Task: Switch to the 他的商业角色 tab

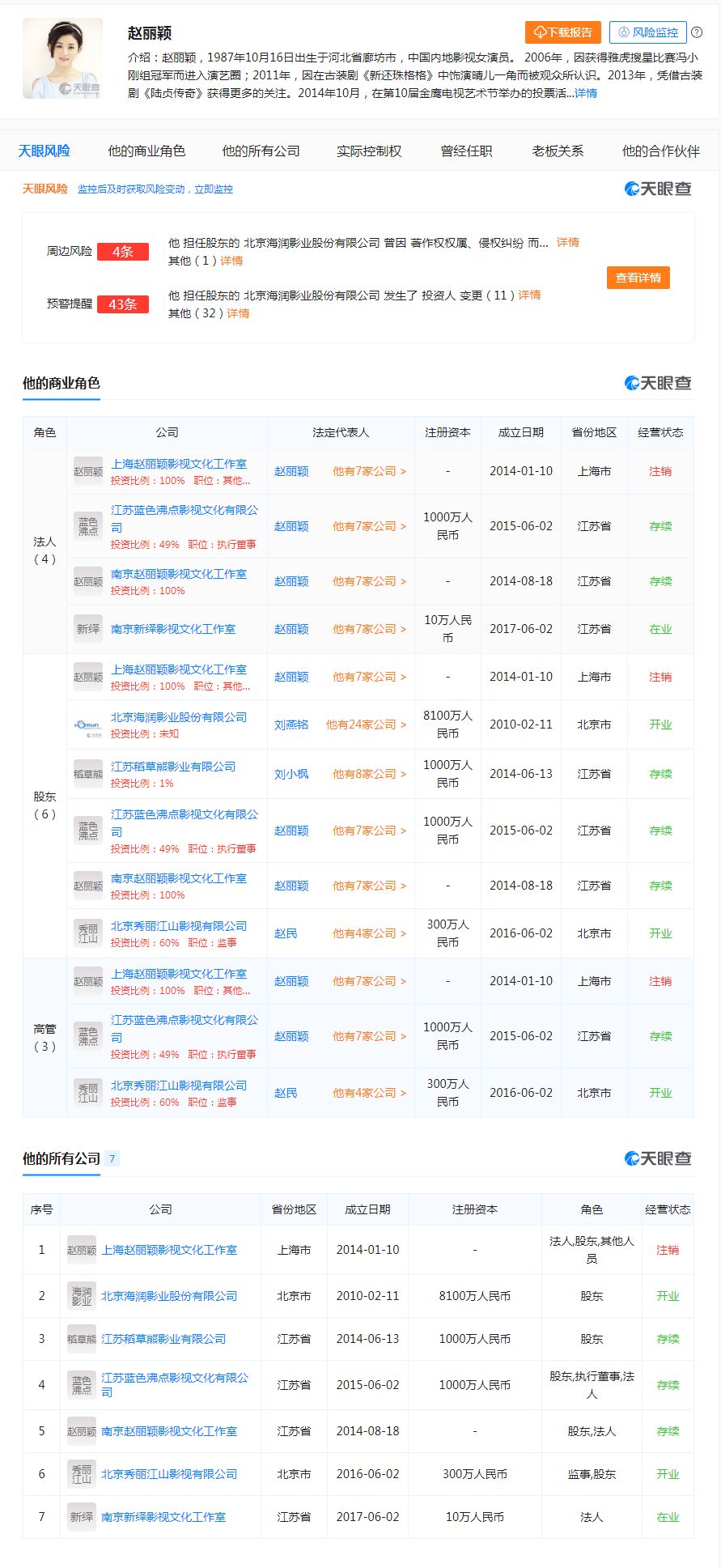Action: coord(146,151)
